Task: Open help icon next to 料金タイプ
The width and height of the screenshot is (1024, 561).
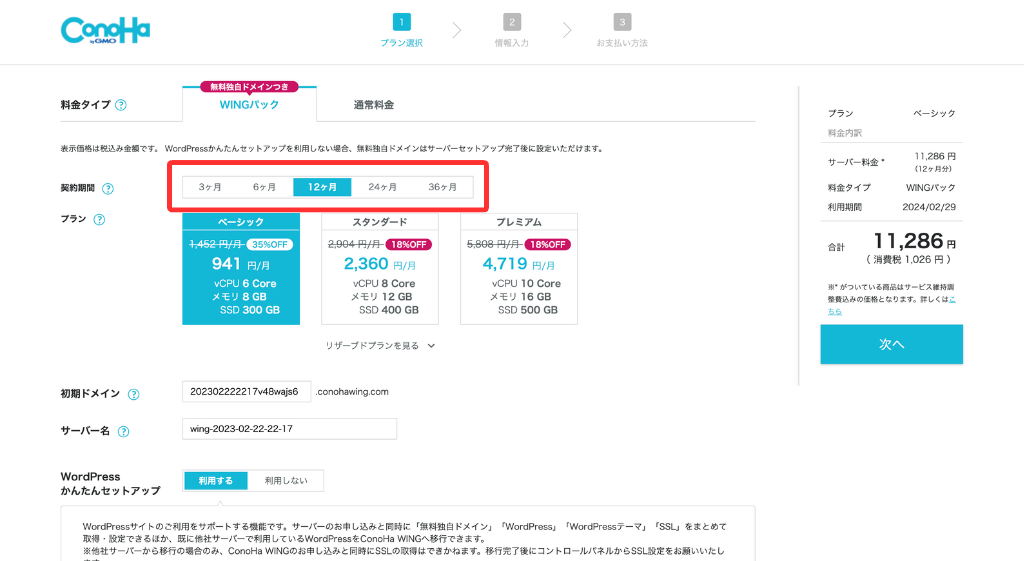Action: (x=121, y=105)
